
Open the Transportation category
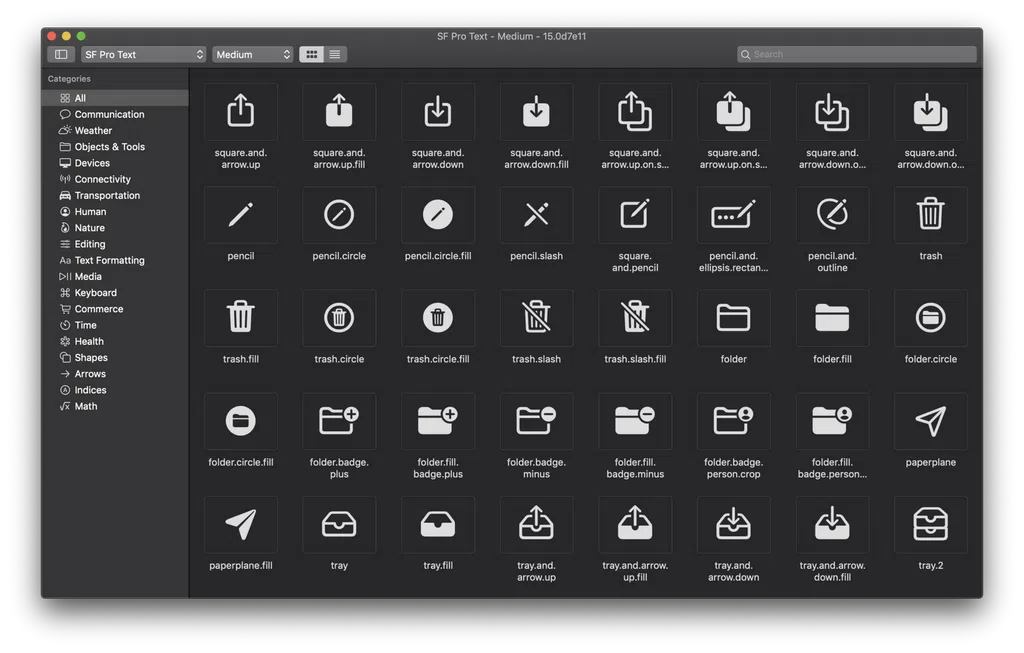tap(115, 195)
